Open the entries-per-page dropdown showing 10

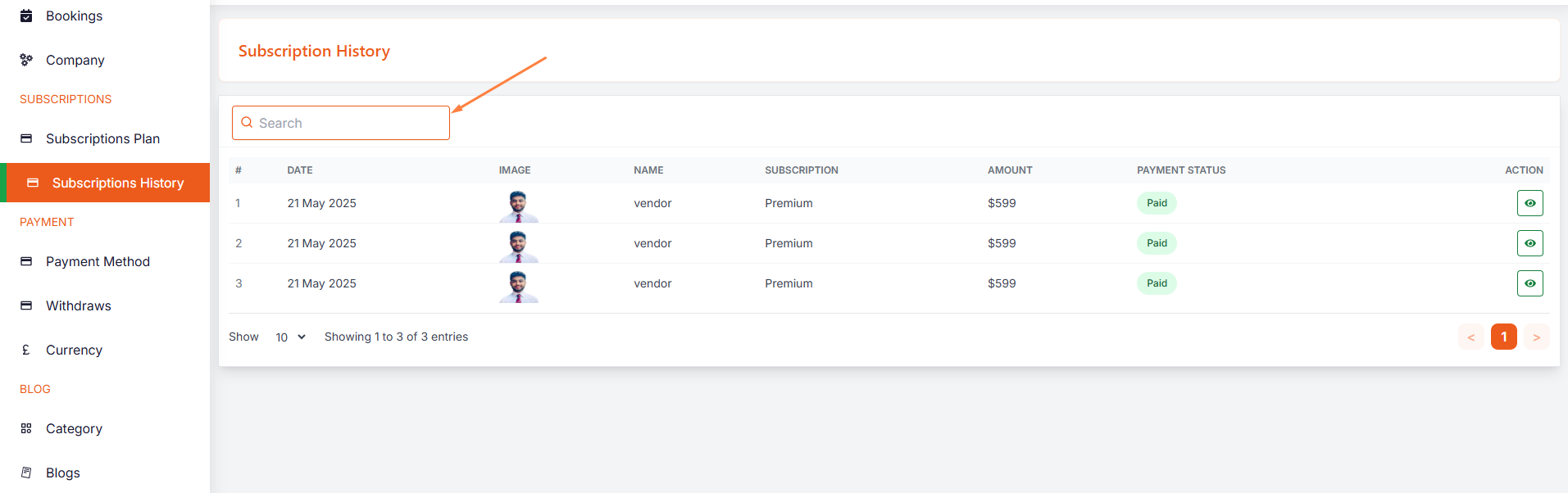[x=290, y=337]
